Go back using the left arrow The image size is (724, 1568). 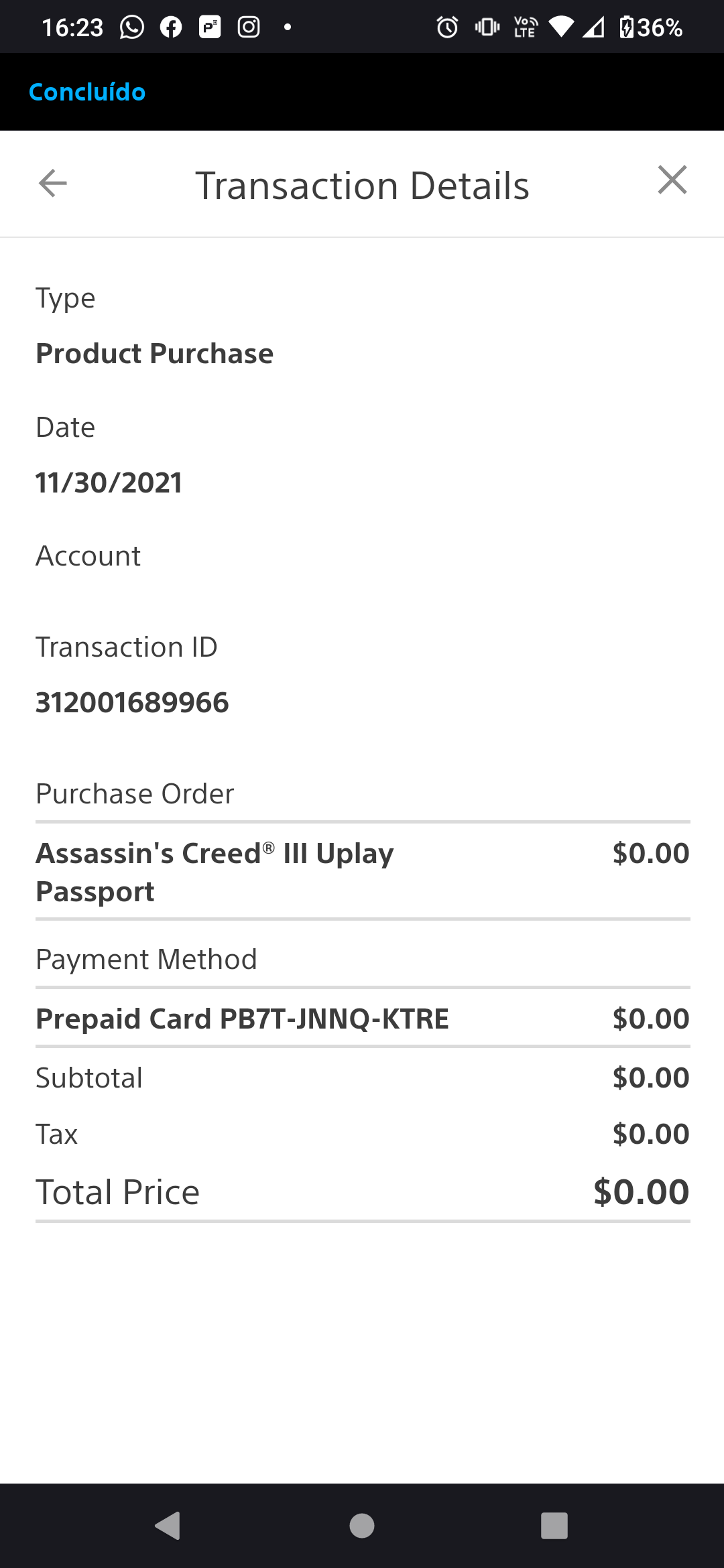(x=53, y=183)
